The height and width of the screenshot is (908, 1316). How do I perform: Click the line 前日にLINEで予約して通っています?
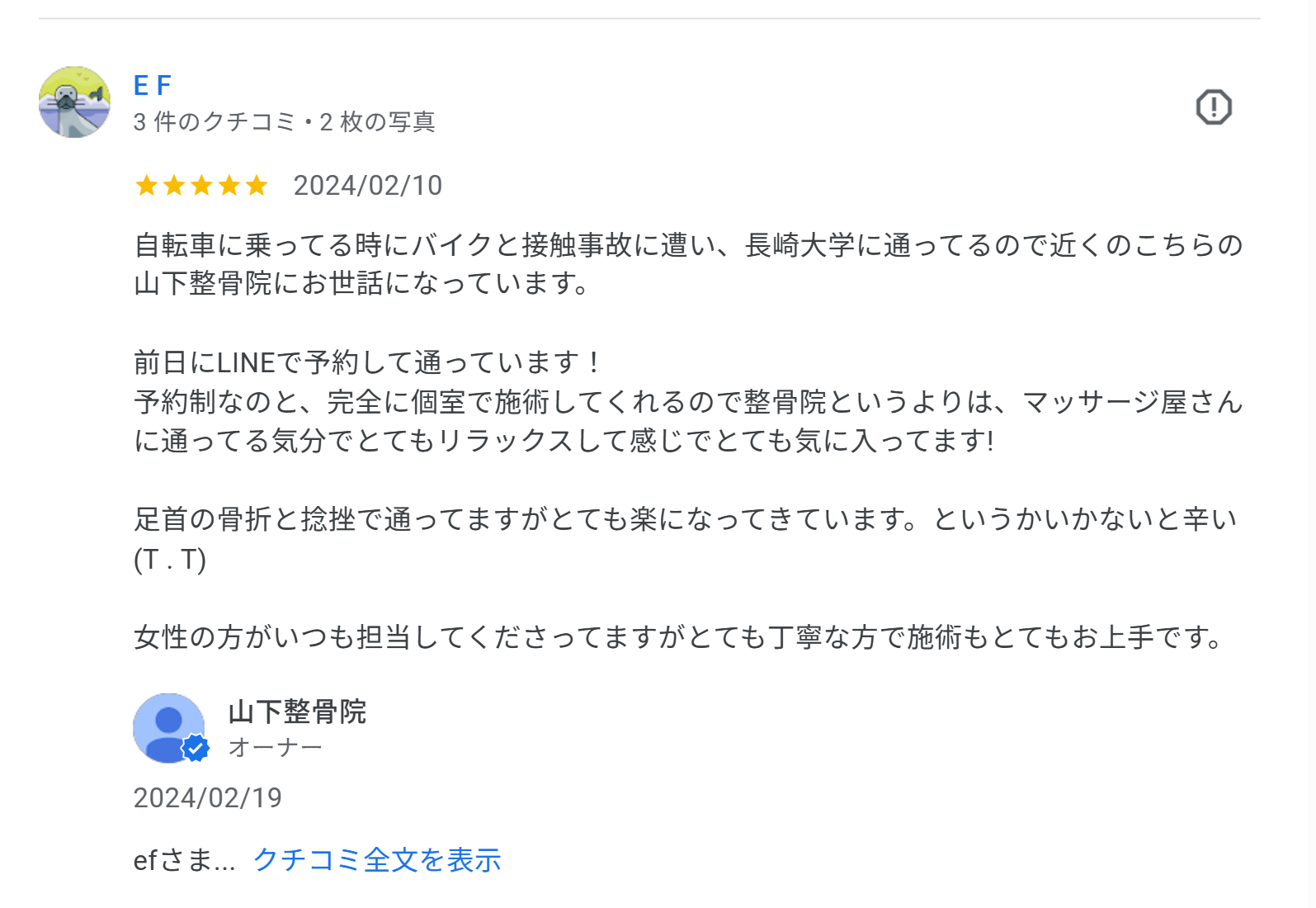pos(368,362)
